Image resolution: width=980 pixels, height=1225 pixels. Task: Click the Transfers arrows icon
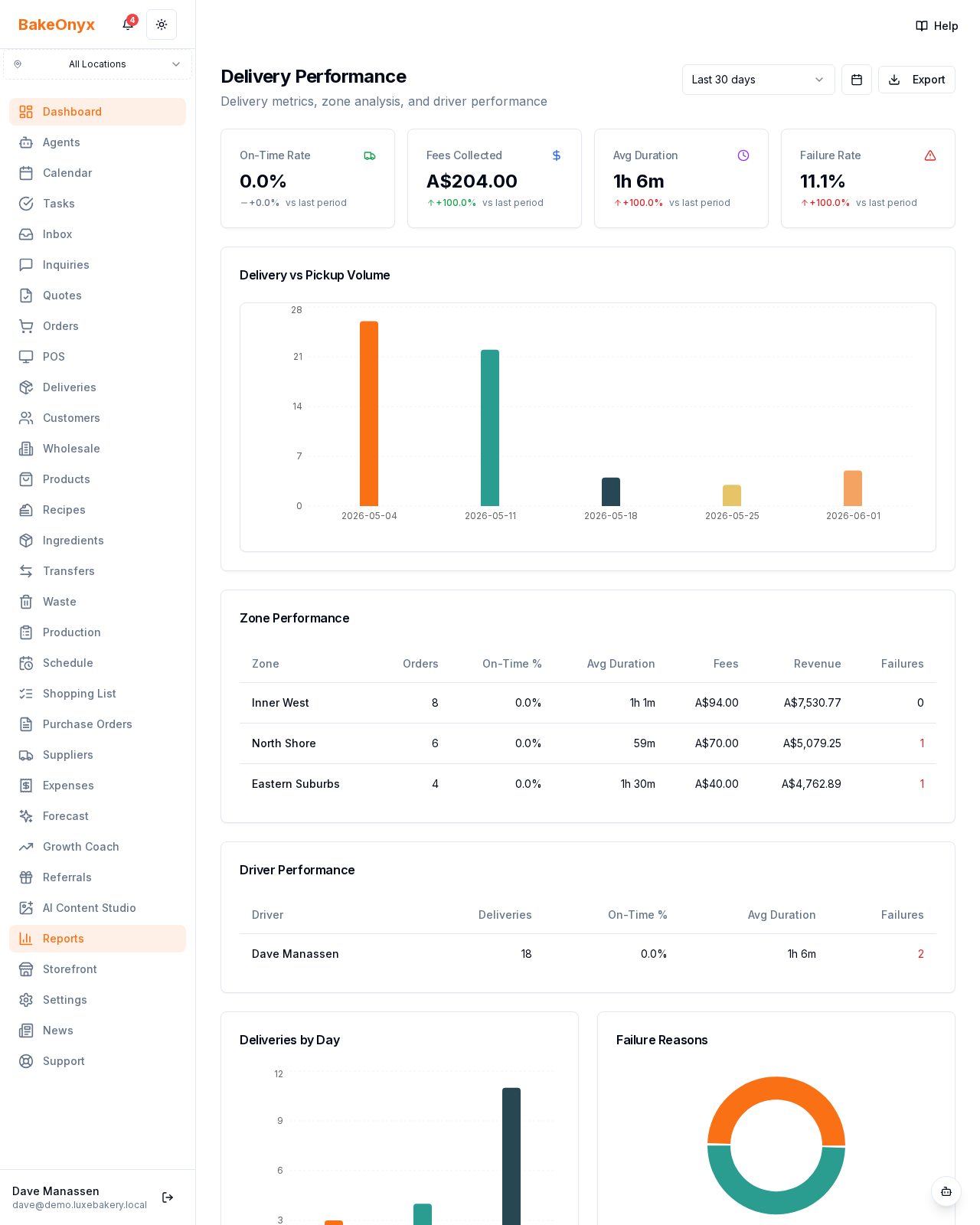(26, 571)
